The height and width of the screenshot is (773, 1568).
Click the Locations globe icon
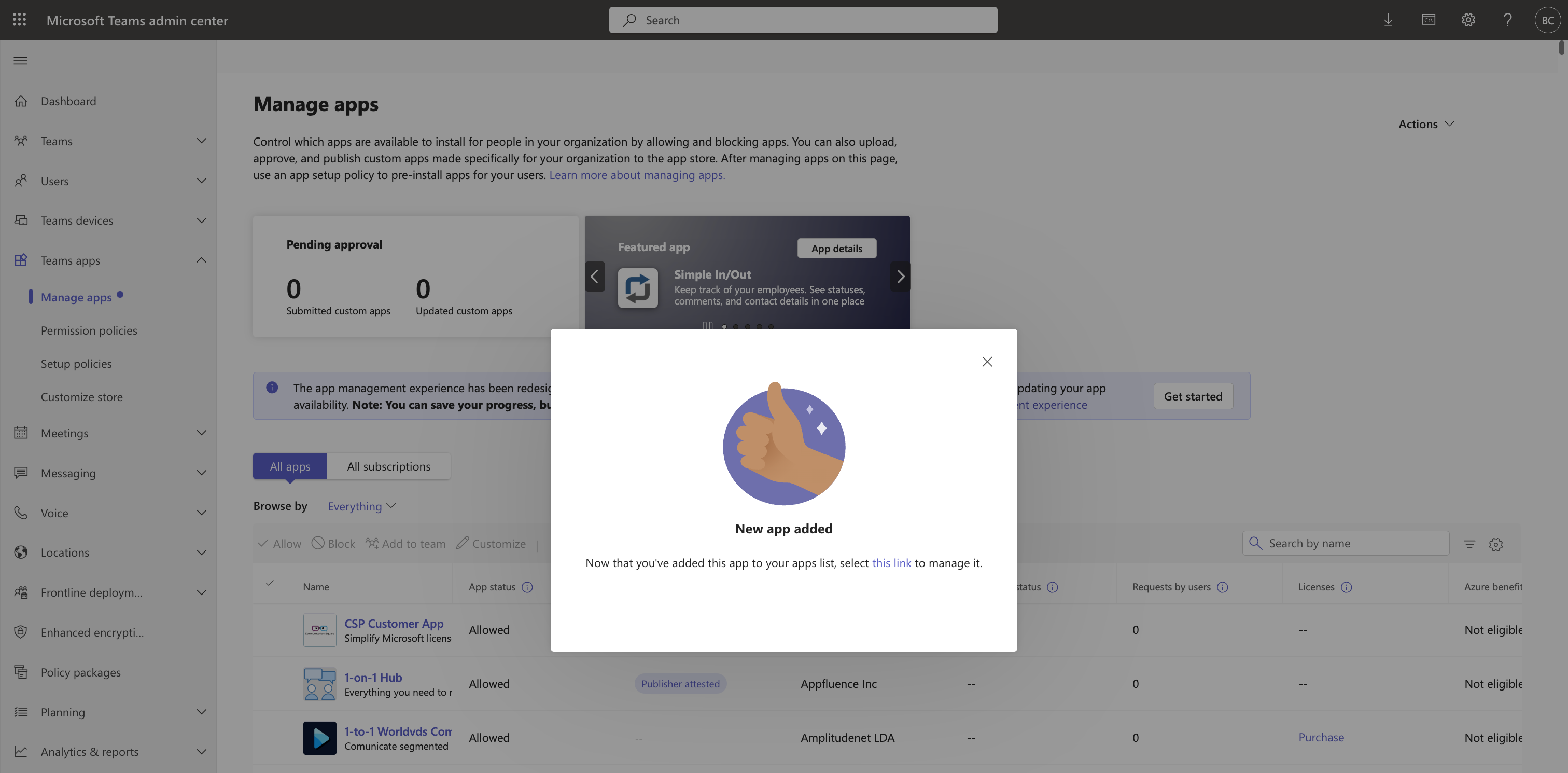pos(21,553)
